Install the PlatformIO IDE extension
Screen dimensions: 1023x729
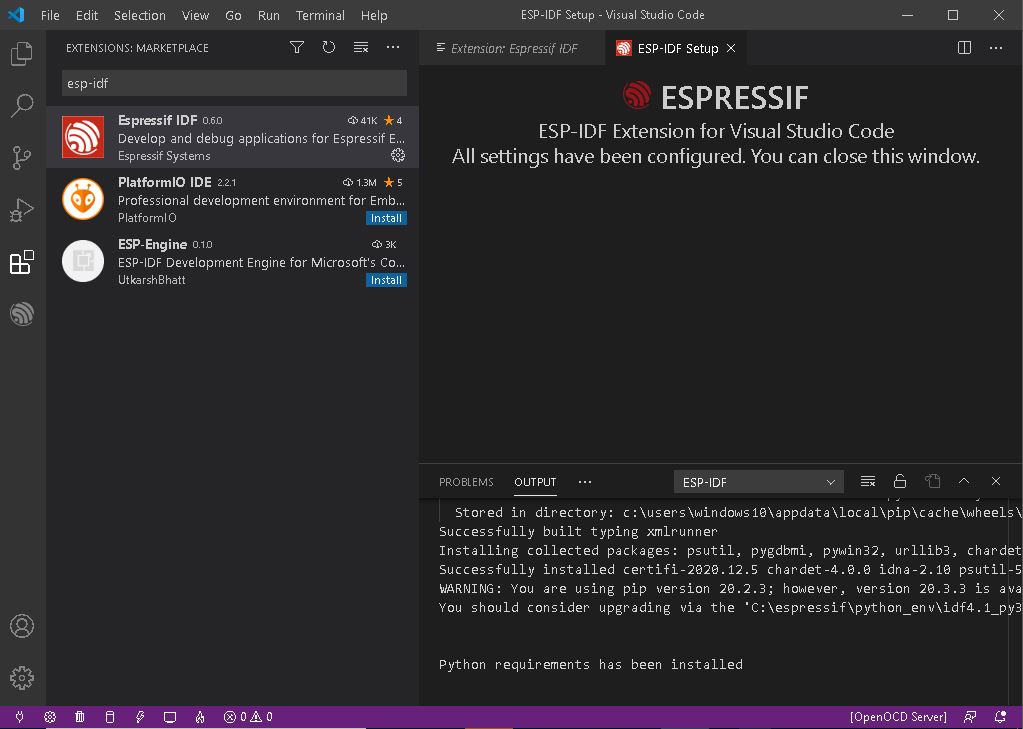(x=386, y=218)
